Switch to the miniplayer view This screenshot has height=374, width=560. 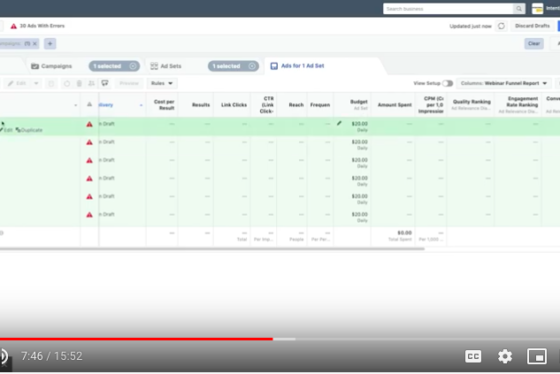(x=537, y=356)
